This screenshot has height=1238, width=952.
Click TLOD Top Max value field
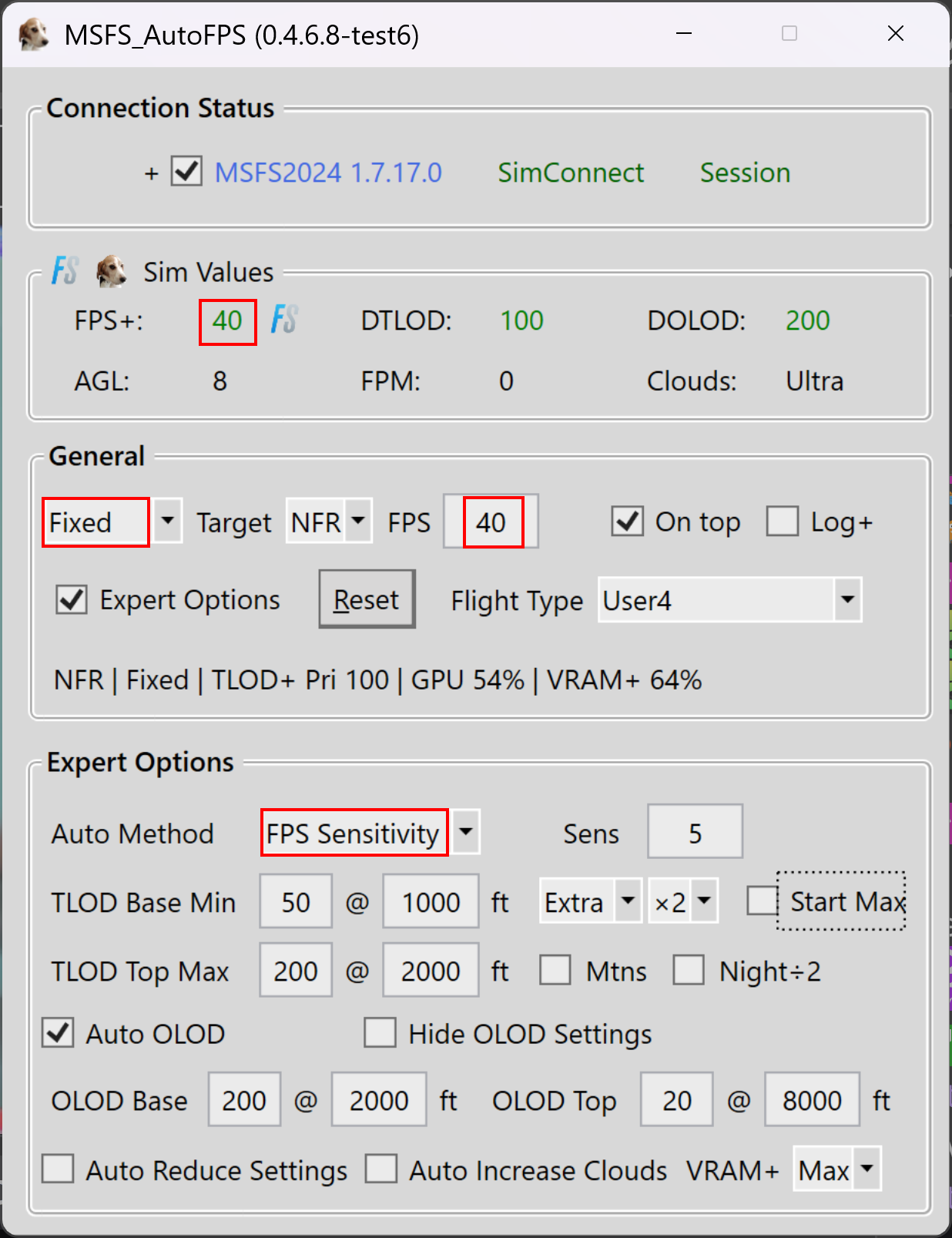[x=296, y=970]
